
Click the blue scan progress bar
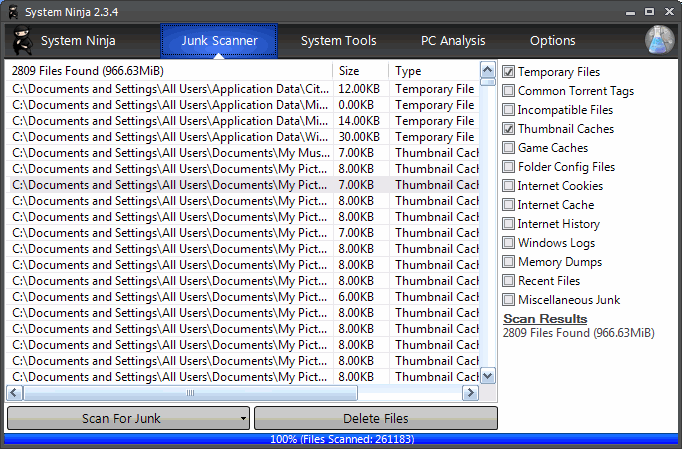[340, 439]
